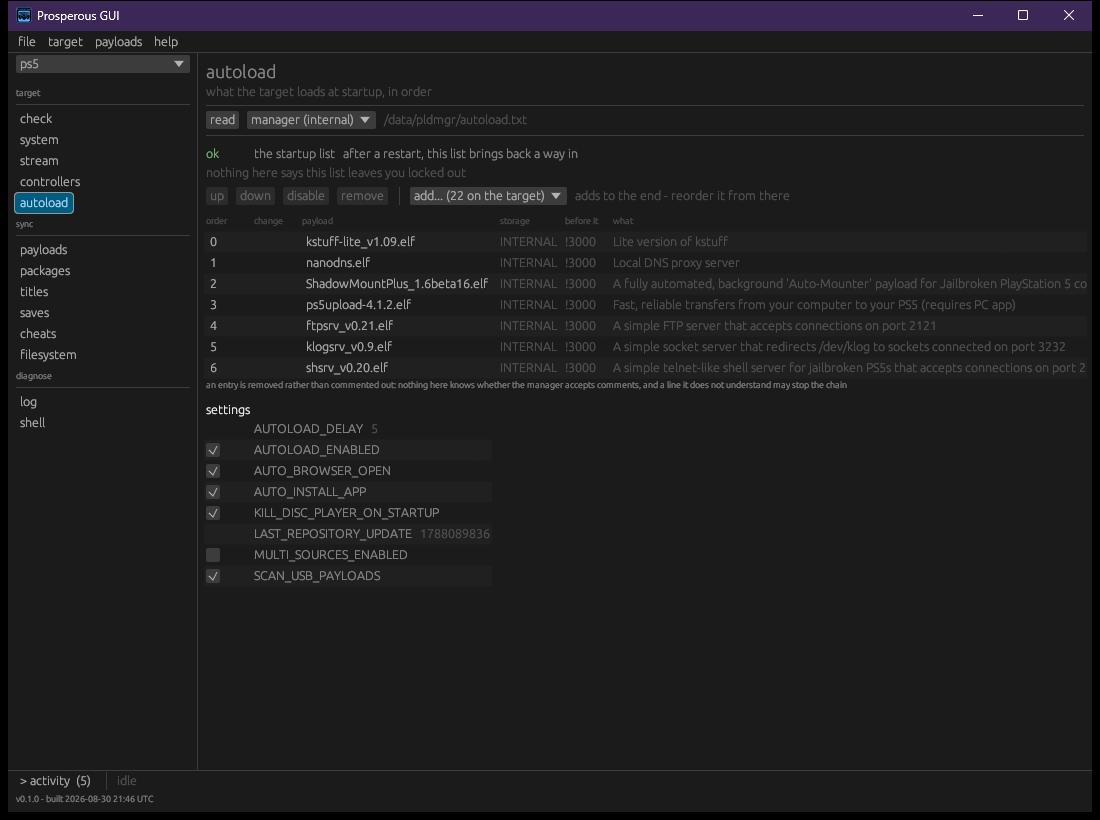Open the payloads menu
The image size is (1100, 820).
tap(119, 41)
